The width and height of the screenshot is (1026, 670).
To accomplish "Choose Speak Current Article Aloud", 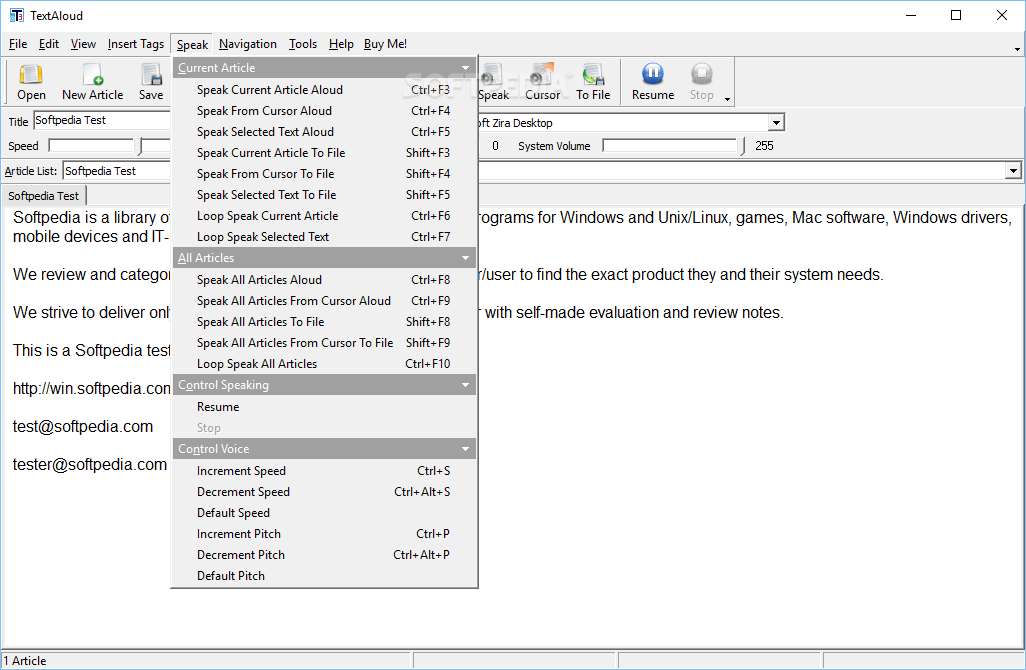I will (x=324, y=90).
